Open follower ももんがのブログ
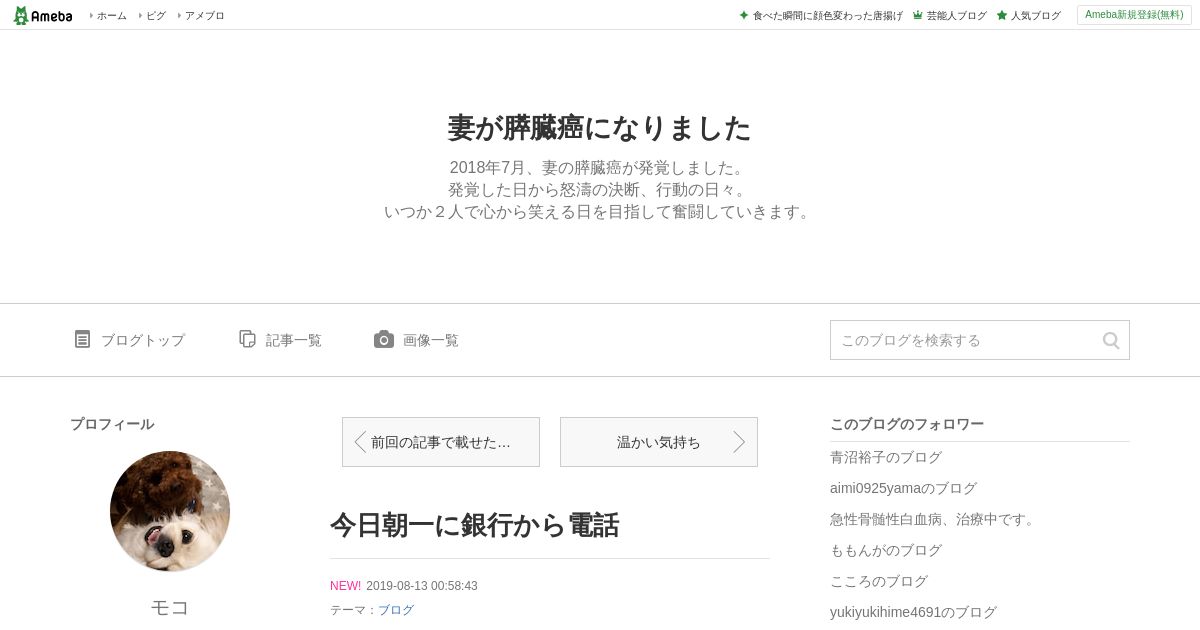Image resolution: width=1200 pixels, height=630 pixels. 886,550
